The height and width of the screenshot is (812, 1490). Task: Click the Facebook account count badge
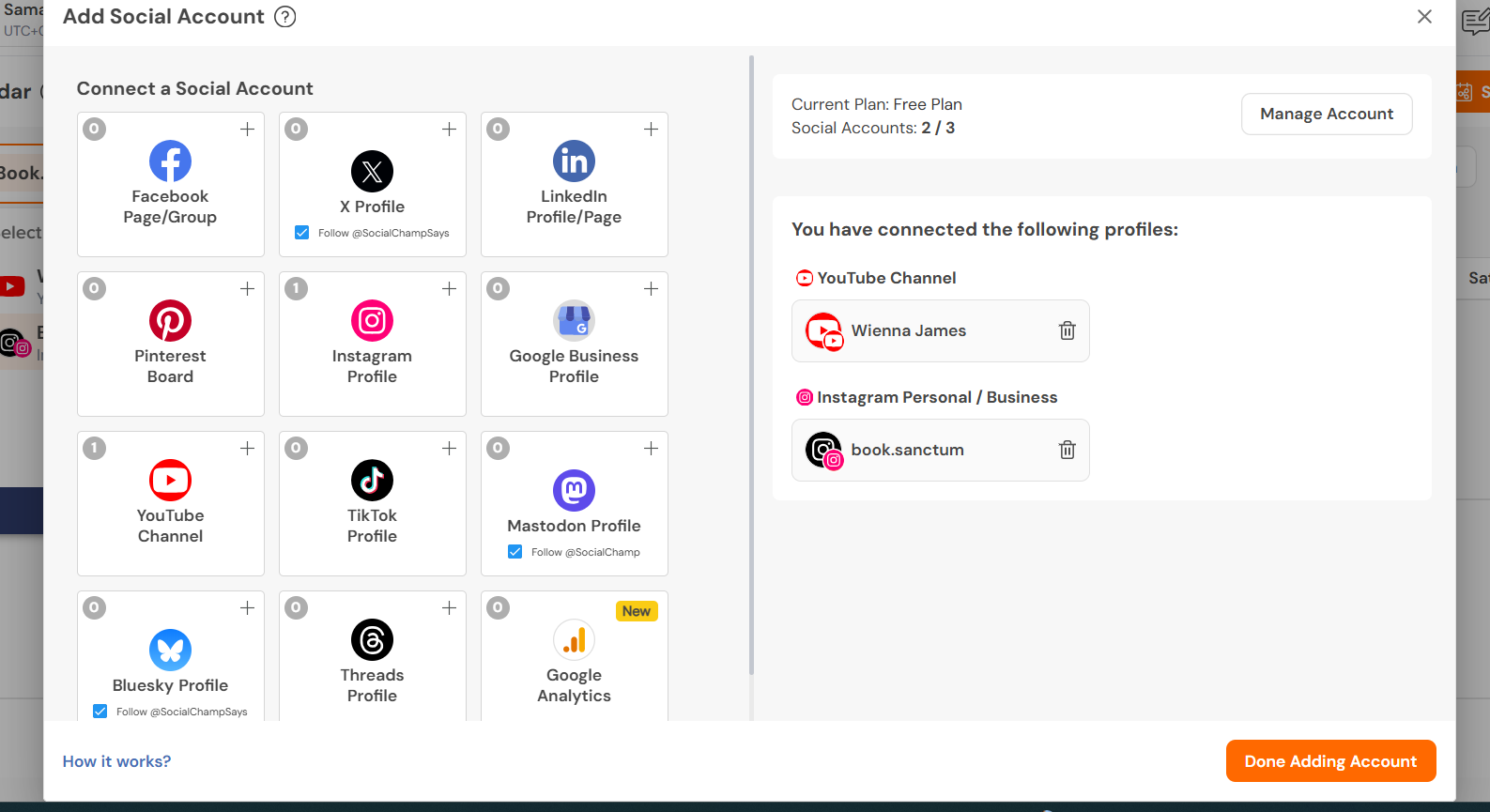pyautogui.click(x=95, y=130)
